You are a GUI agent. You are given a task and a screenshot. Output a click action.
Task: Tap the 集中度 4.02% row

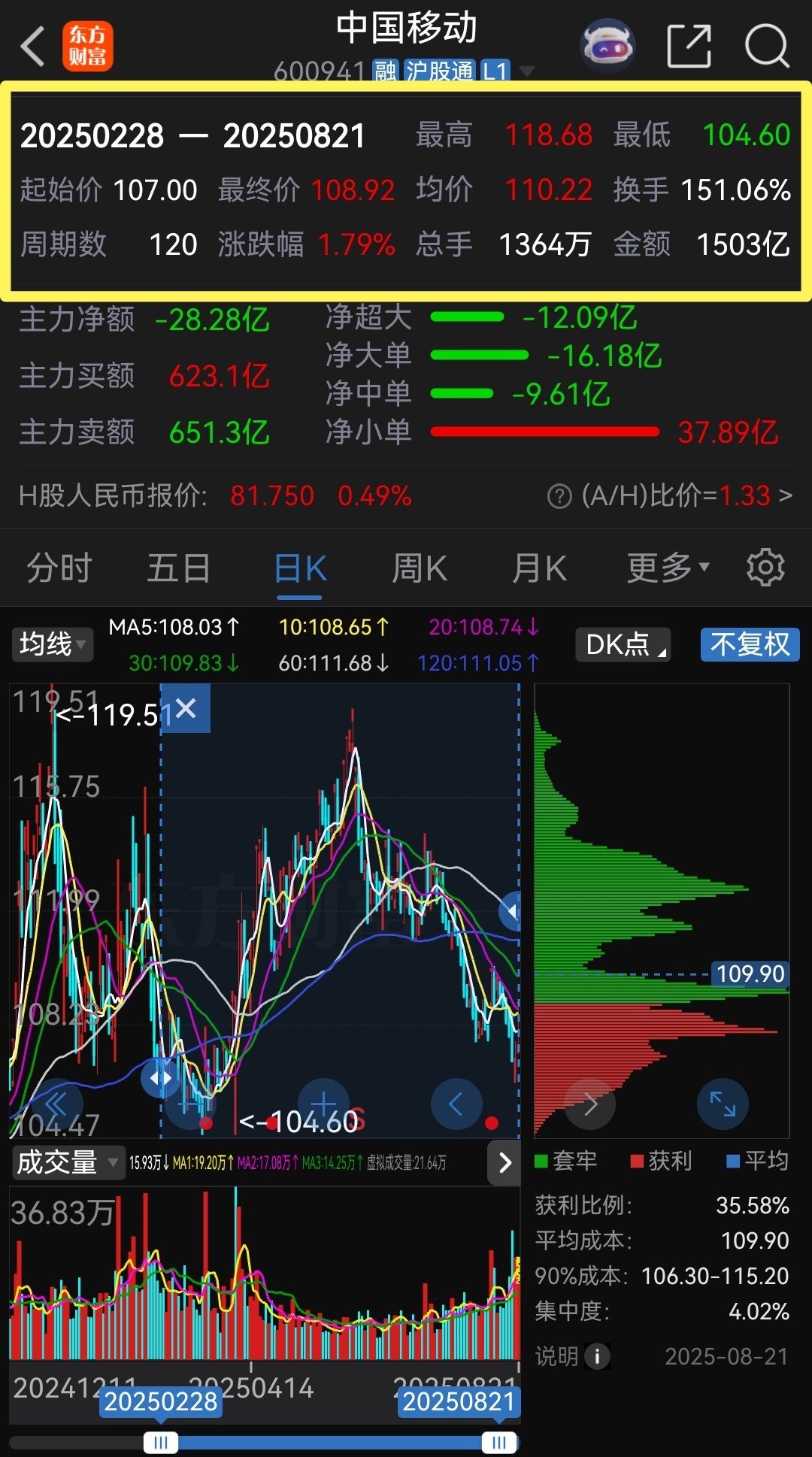click(x=662, y=1311)
